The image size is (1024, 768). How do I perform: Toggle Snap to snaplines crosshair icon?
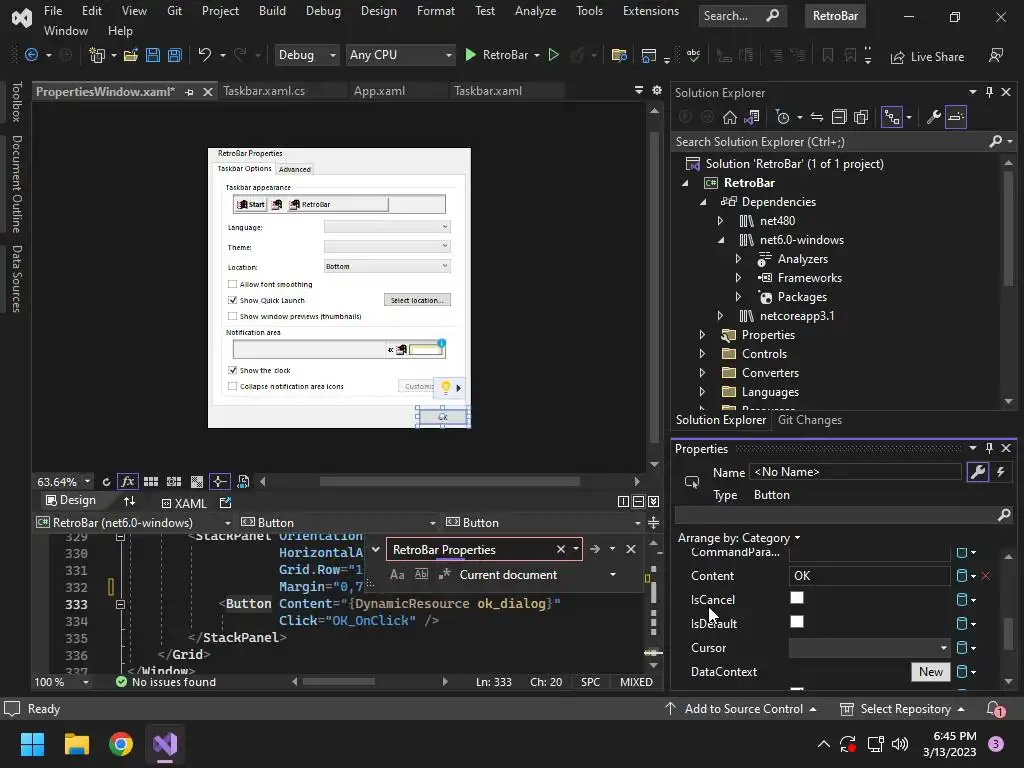tap(219, 482)
